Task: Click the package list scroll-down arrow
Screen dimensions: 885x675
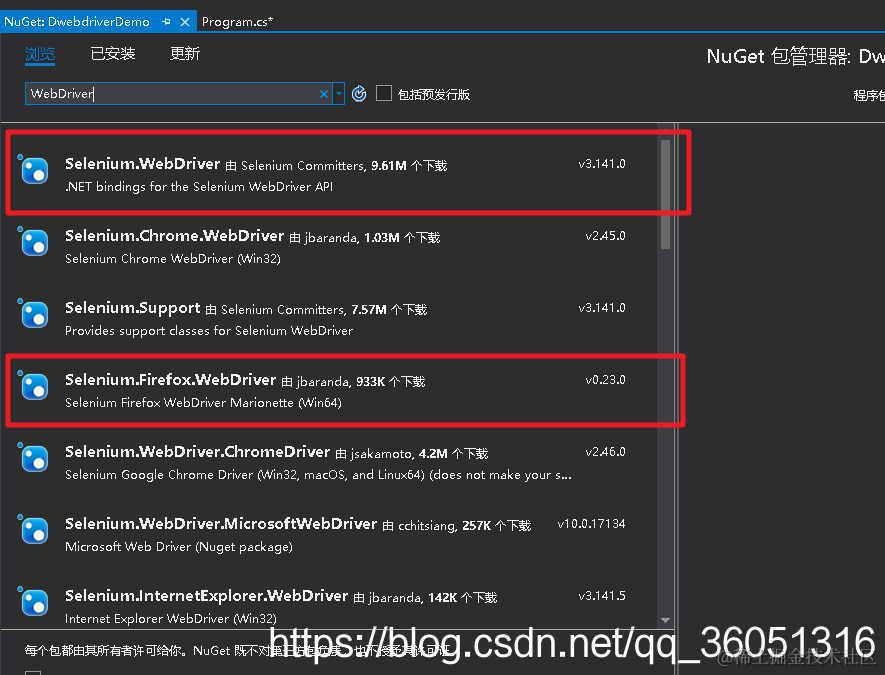Action: click(665, 620)
